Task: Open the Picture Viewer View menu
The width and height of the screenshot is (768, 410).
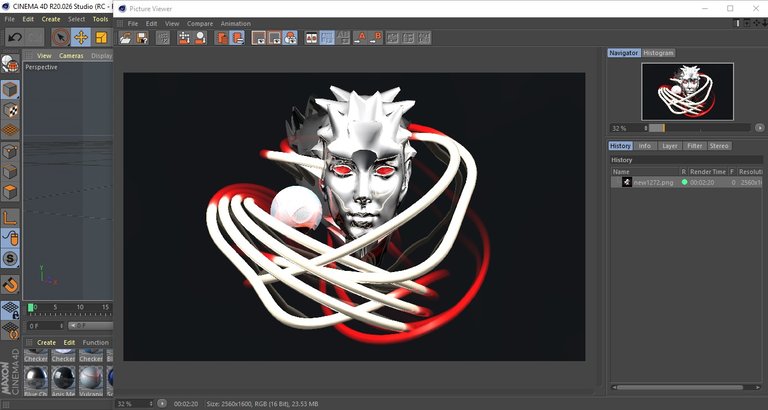Action: [172, 24]
